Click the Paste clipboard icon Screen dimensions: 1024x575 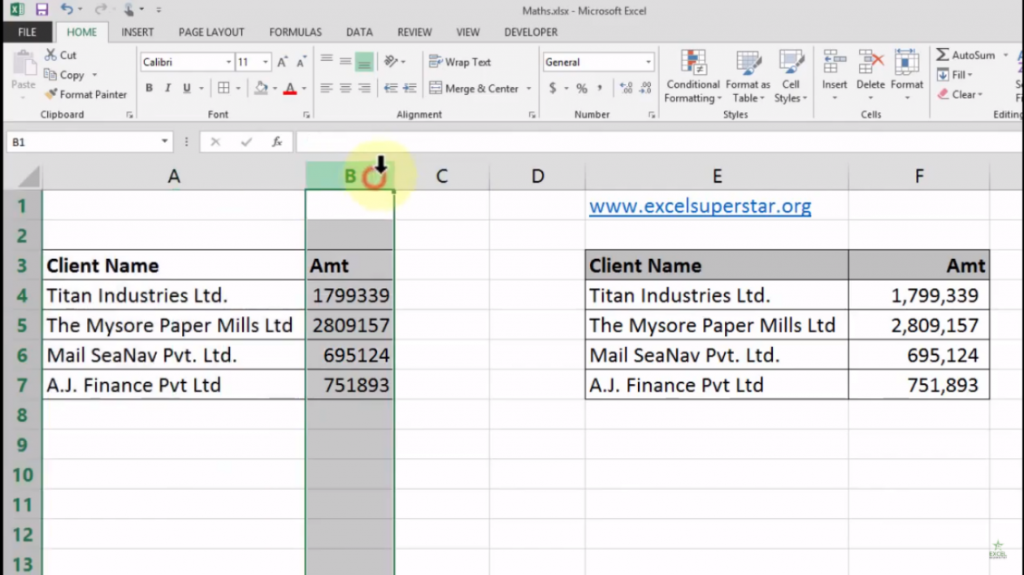24,65
